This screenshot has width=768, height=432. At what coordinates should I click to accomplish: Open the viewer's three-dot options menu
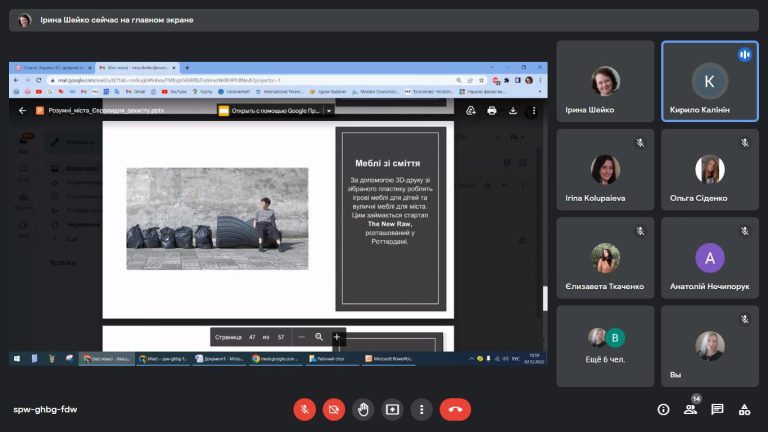click(533, 111)
